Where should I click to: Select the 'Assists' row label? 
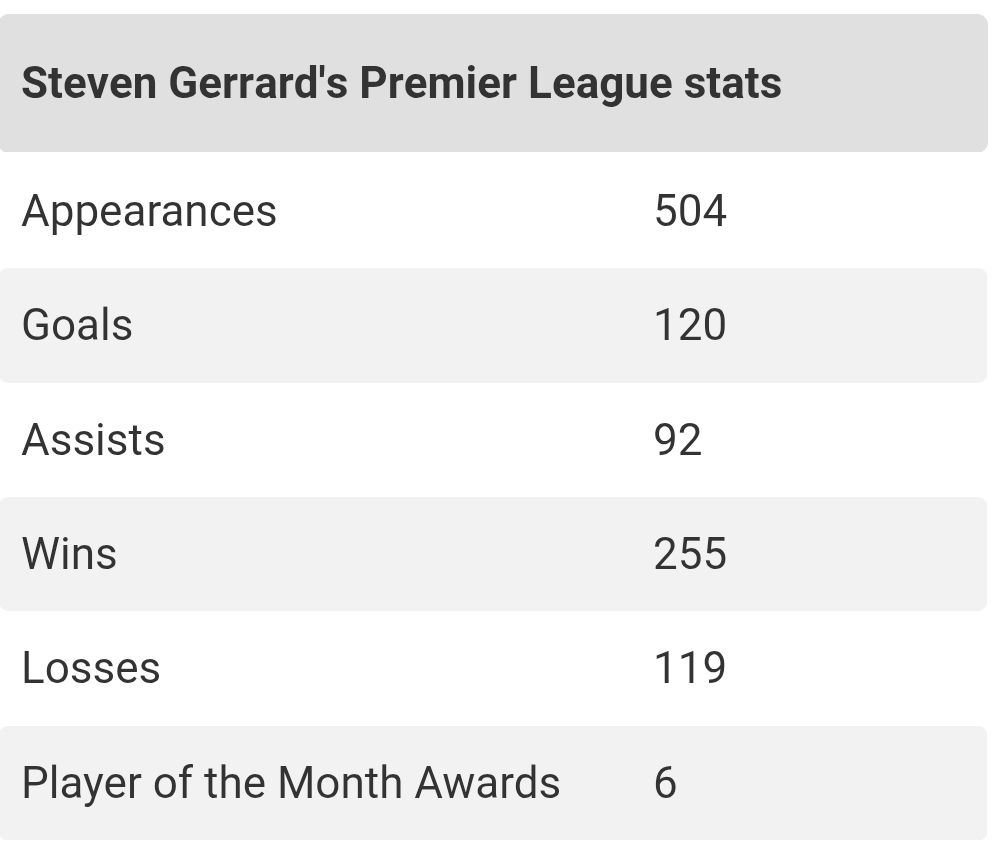pyautogui.click(x=93, y=440)
